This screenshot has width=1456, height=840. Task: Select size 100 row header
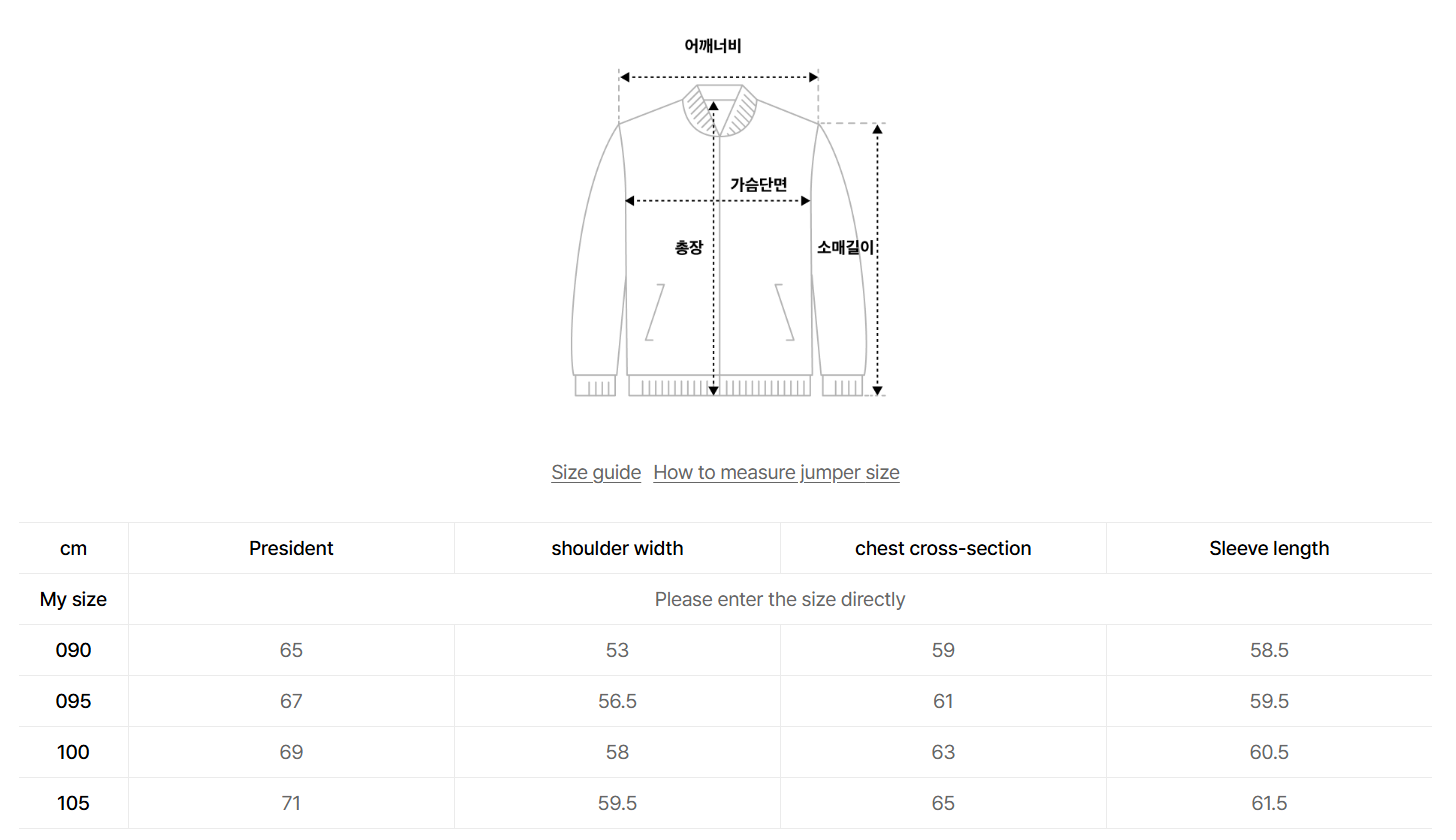[73, 753]
